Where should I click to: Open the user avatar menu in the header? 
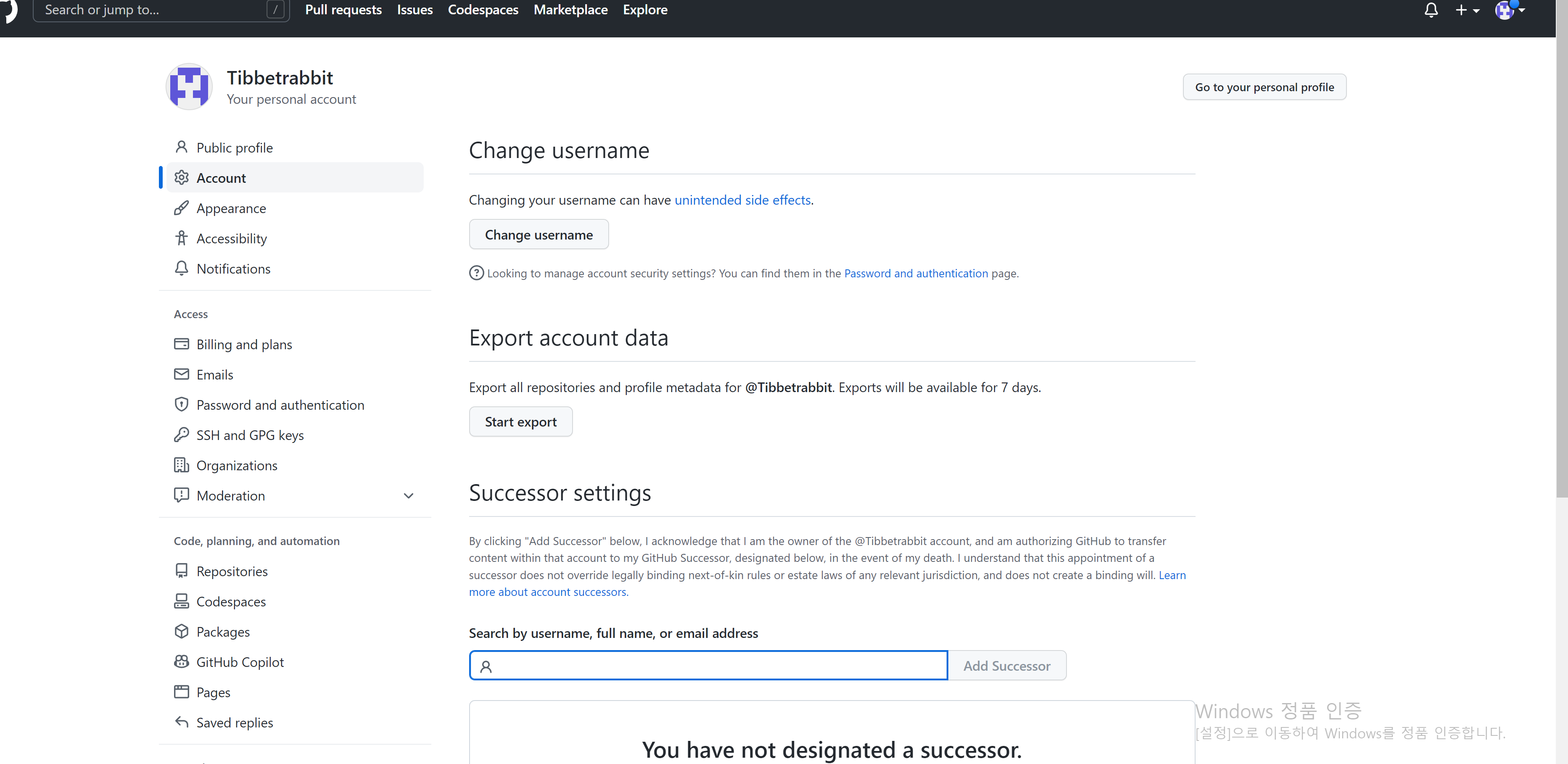coord(1510,10)
